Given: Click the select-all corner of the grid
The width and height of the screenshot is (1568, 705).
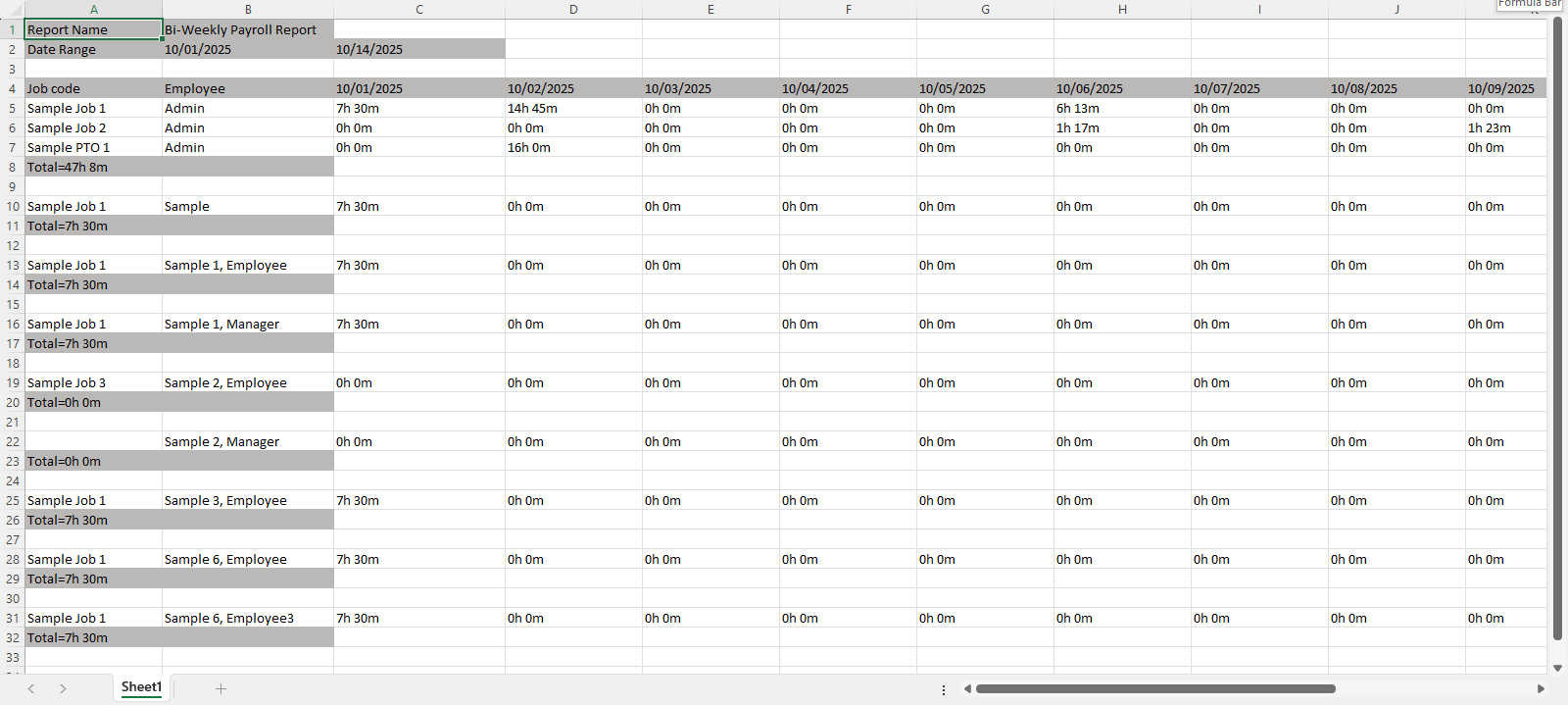Looking at the screenshot, I should (x=12, y=9).
